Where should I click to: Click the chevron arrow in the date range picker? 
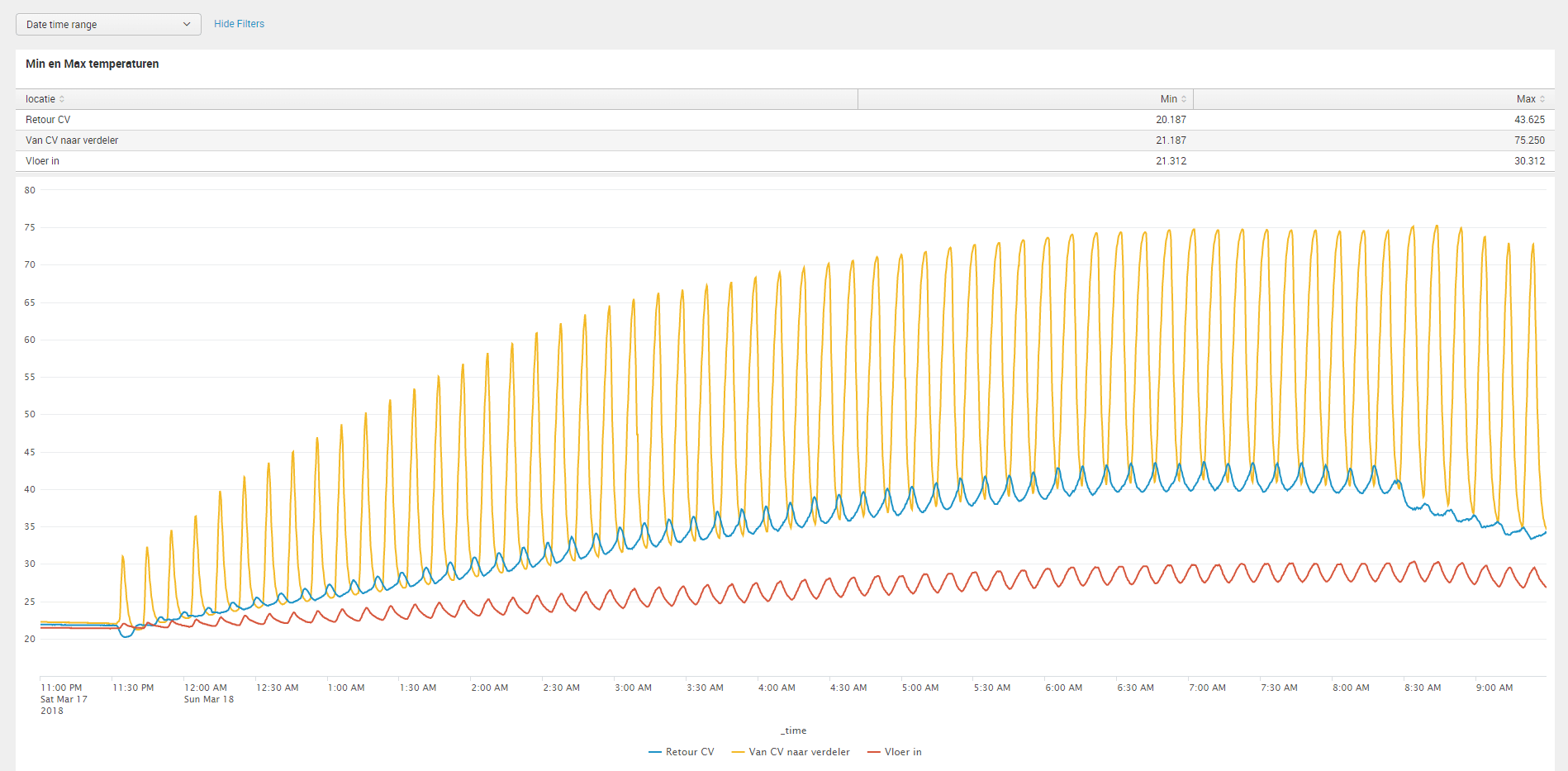187,25
